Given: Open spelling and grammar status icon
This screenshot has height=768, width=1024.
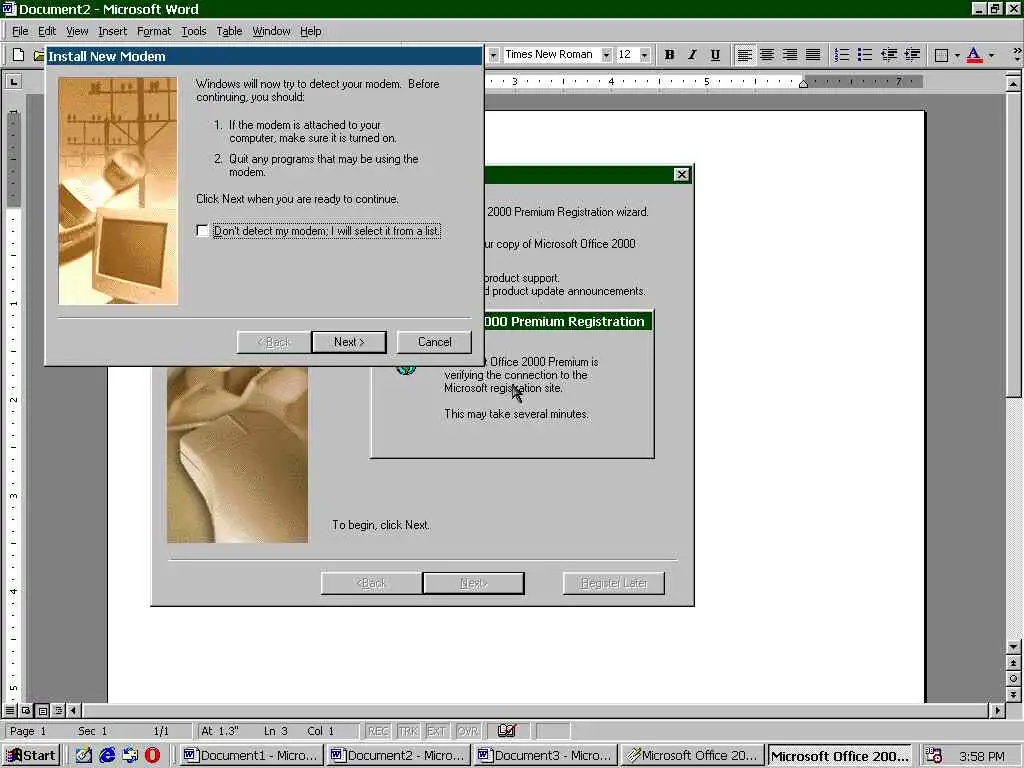Looking at the screenshot, I should [x=507, y=731].
